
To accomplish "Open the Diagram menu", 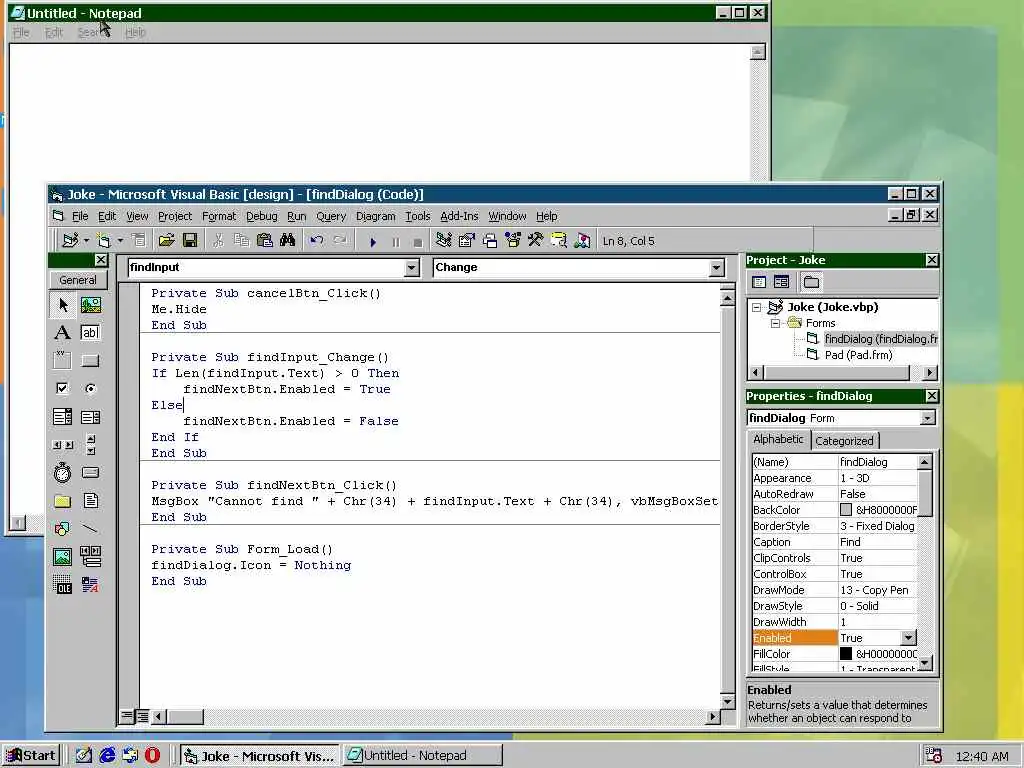I will [x=376, y=216].
